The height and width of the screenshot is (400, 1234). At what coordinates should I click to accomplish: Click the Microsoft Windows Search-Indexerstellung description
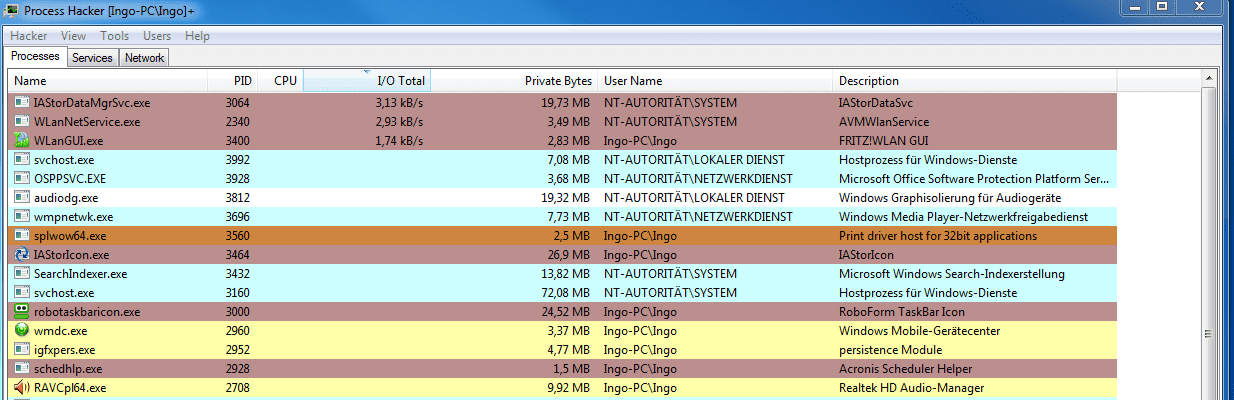pos(951,273)
